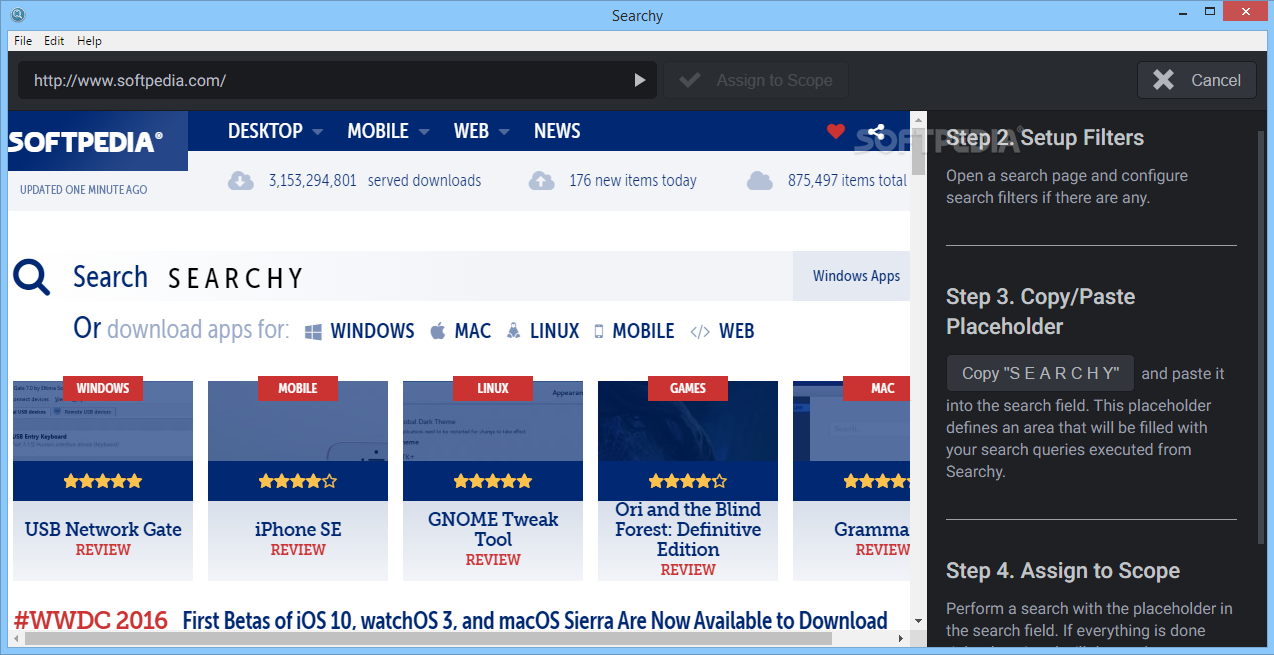Click the 3,153,294,801 served downloads text
The width and height of the screenshot is (1274, 655).
coord(374,181)
